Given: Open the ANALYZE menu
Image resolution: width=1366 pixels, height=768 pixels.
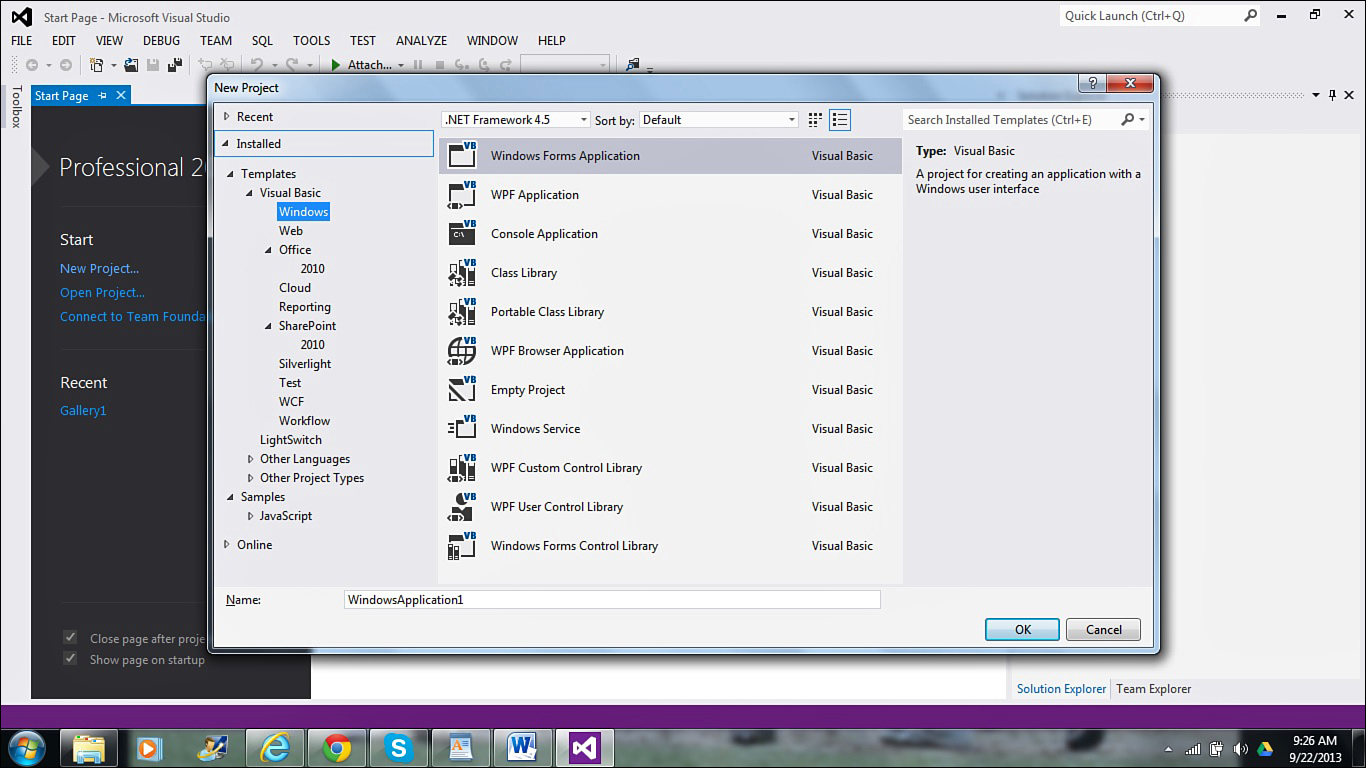Looking at the screenshot, I should coord(422,41).
